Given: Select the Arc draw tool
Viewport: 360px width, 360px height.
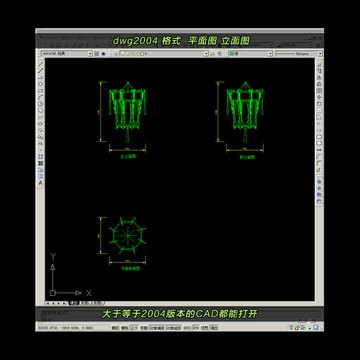Looking at the screenshot, I should 41,97.
